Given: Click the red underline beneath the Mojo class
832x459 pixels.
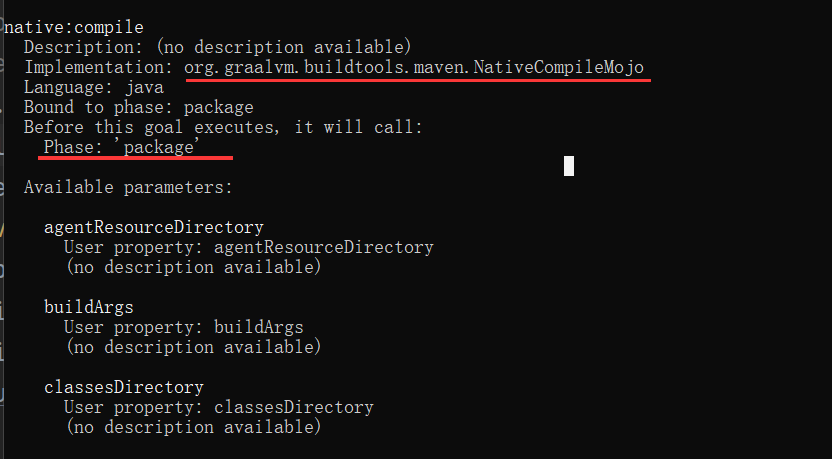Looking at the screenshot, I should pos(418,80).
